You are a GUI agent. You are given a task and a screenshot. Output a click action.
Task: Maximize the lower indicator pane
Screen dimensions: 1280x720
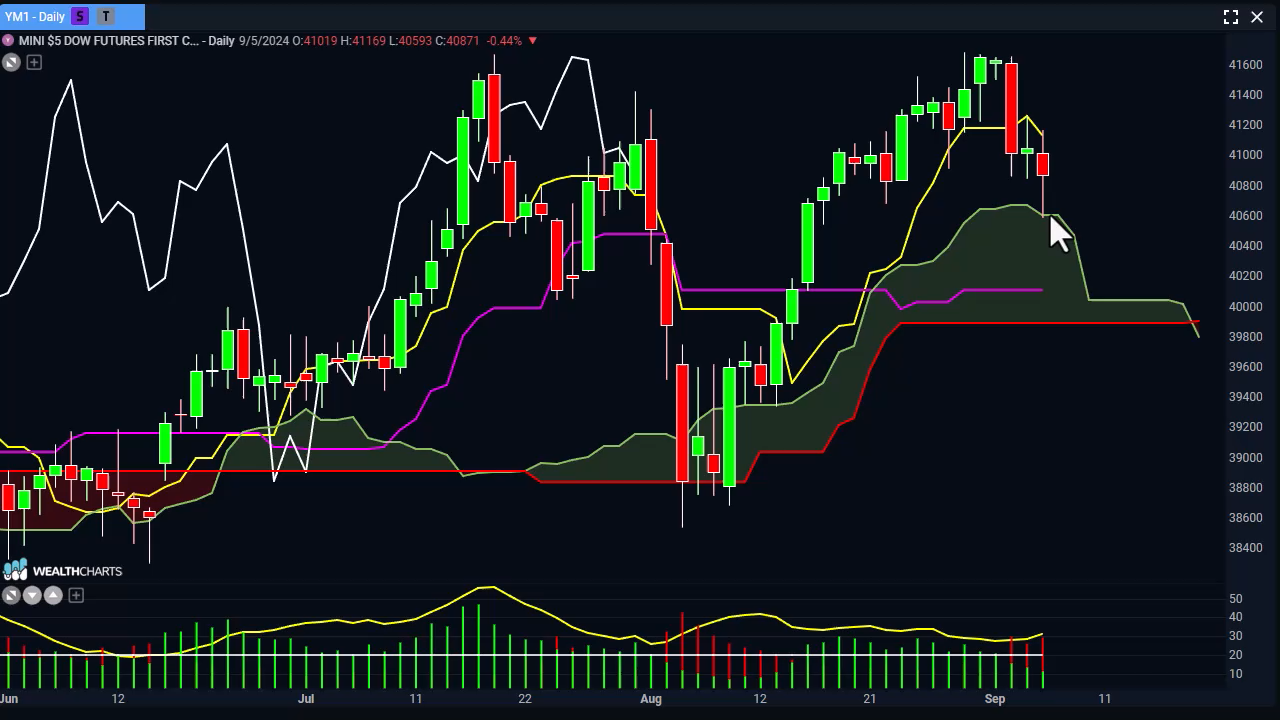point(10,595)
